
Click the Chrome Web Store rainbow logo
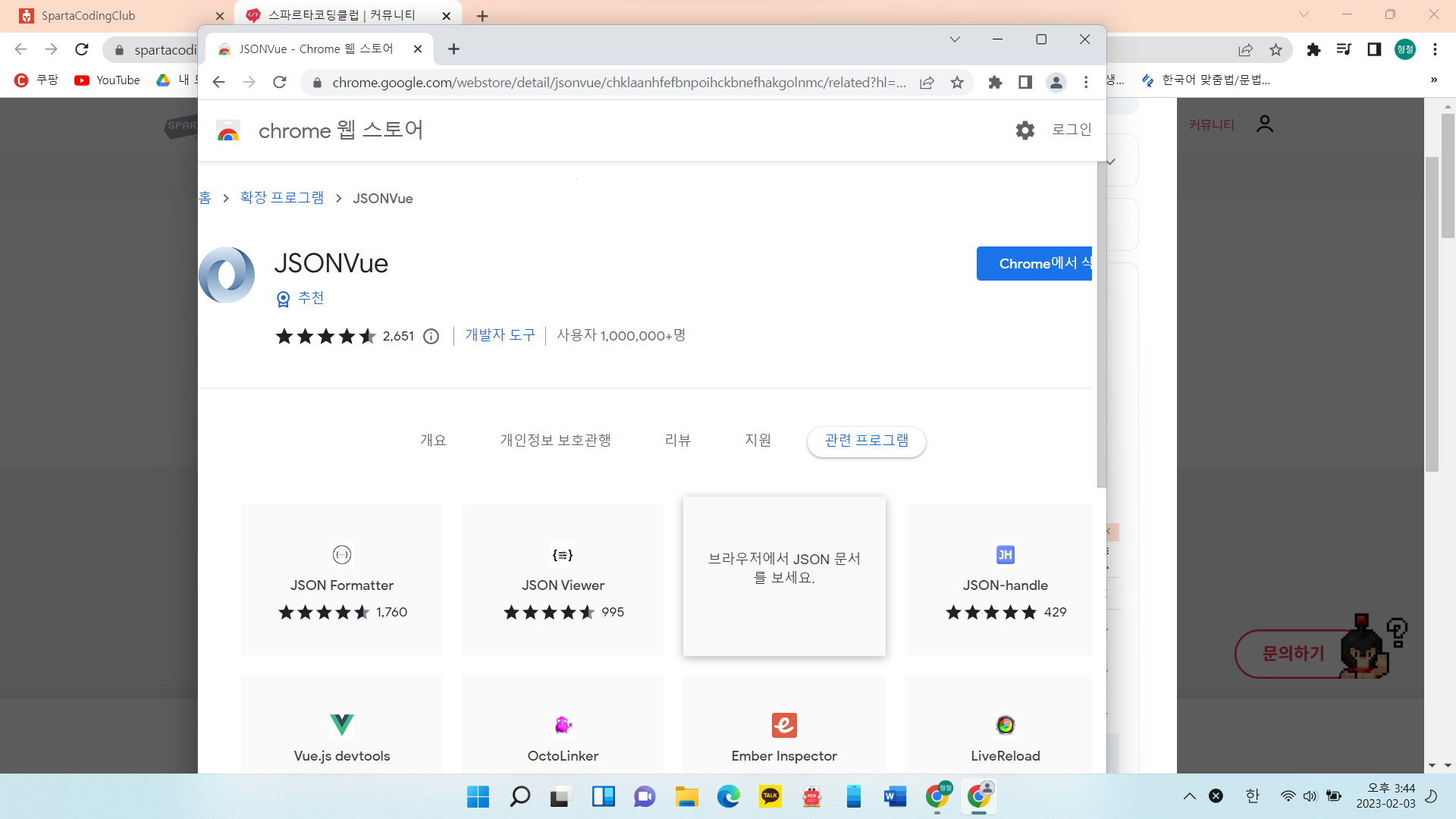coord(227,130)
